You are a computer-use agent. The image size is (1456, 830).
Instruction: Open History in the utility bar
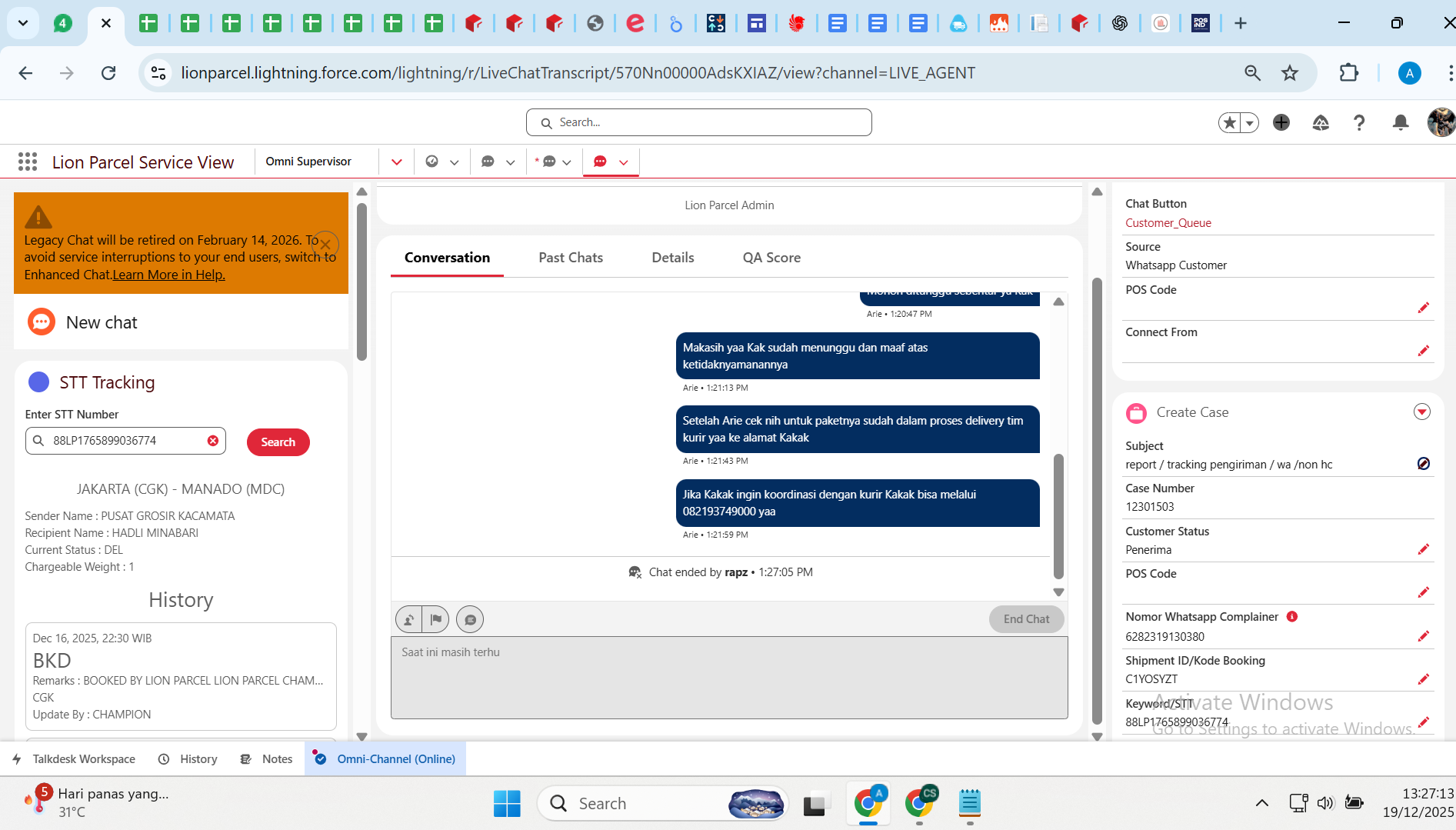point(188,759)
